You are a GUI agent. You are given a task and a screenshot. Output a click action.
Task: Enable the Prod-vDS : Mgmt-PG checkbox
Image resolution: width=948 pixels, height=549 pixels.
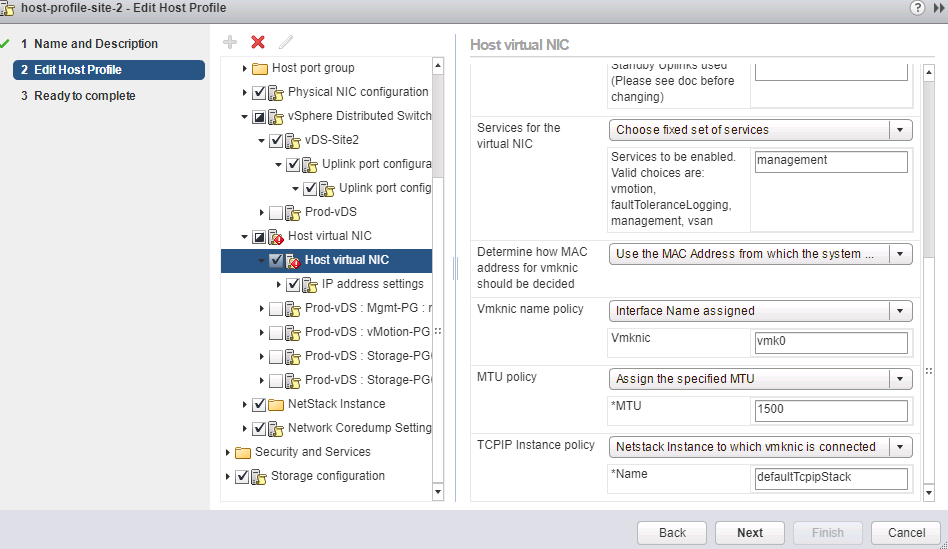[x=276, y=308]
